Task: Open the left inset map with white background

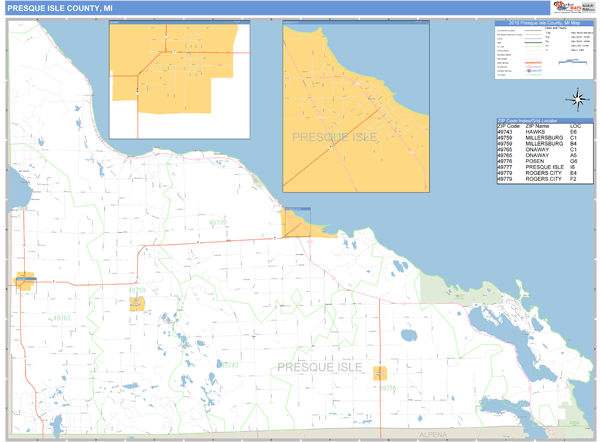Action: tap(179, 80)
